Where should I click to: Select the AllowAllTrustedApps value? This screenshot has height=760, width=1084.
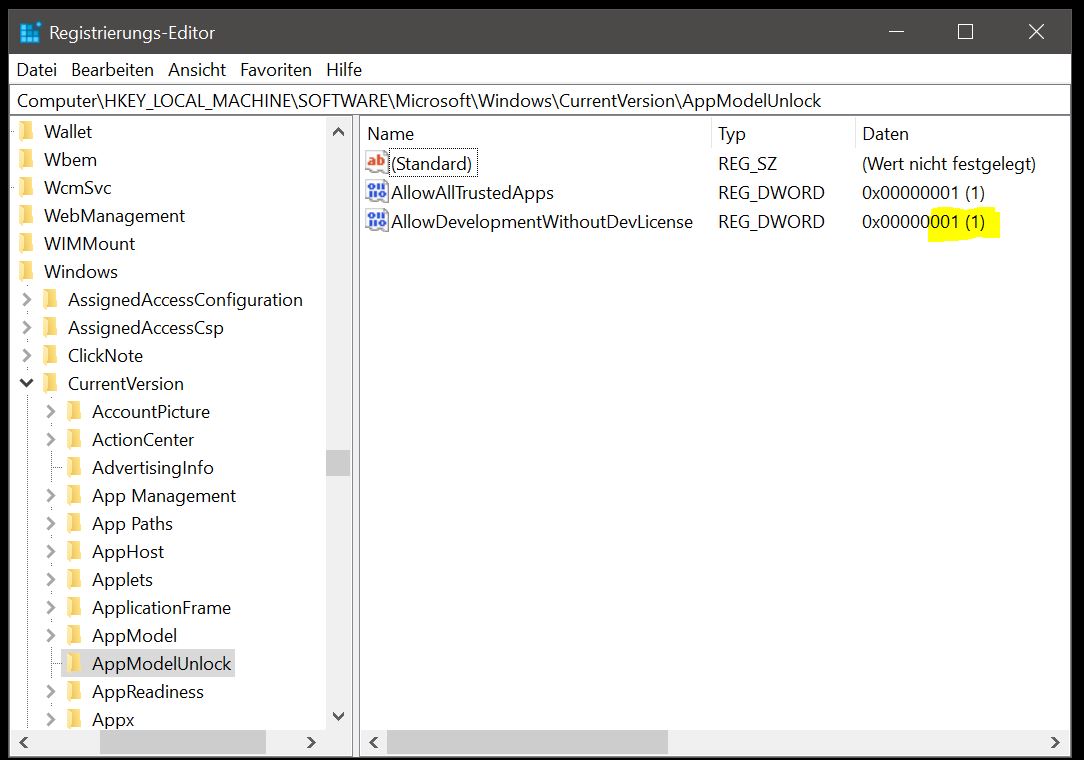(x=472, y=192)
